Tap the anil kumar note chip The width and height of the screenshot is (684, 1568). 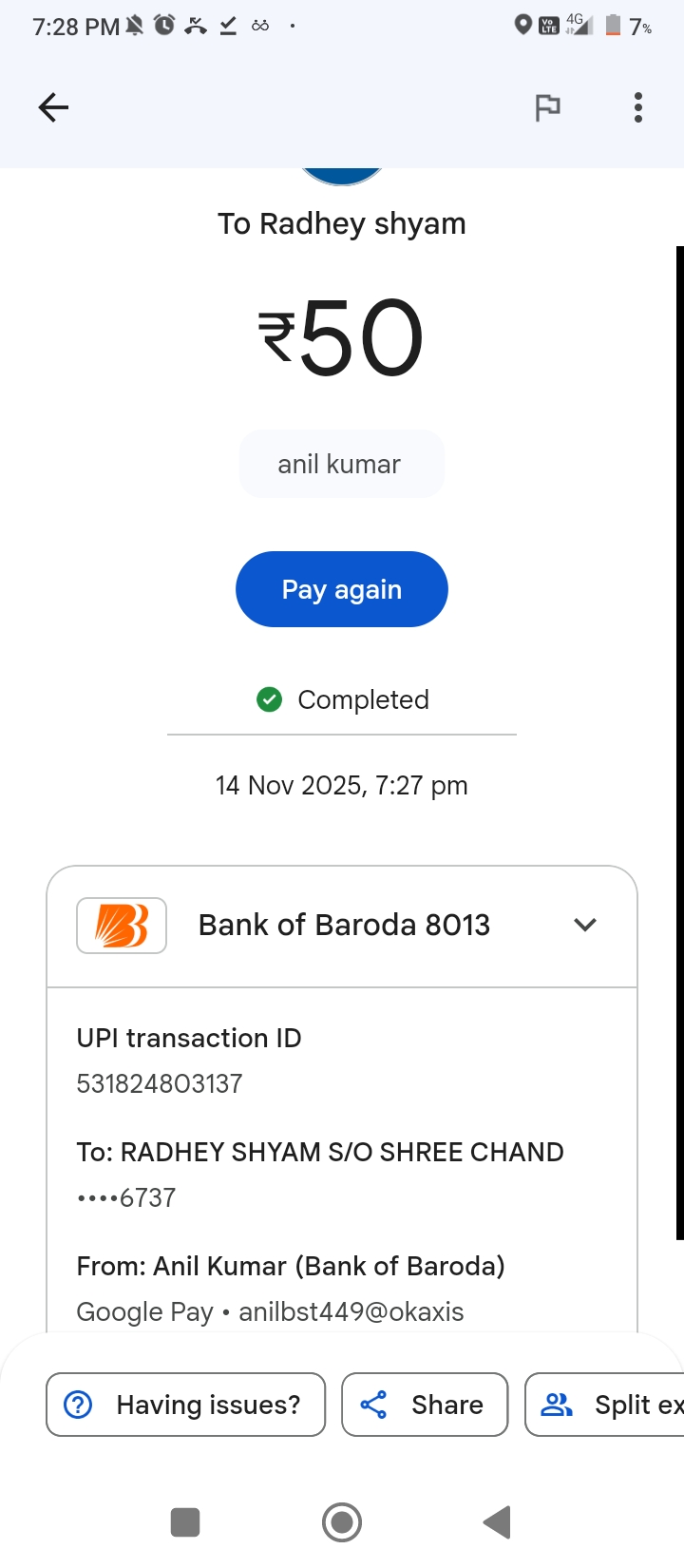(x=341, y=465)
